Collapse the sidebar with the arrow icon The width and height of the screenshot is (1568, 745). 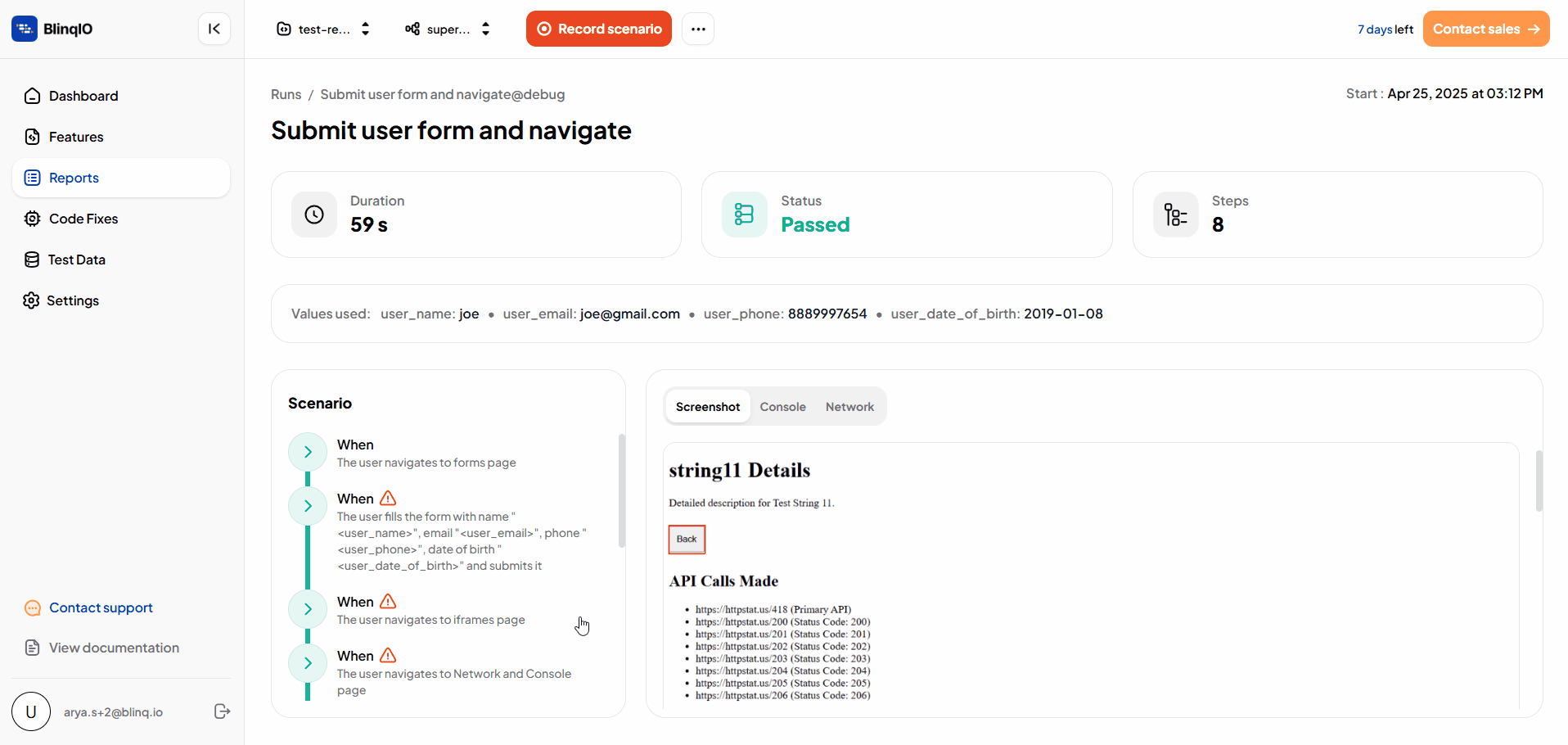(x=214, y=29)
